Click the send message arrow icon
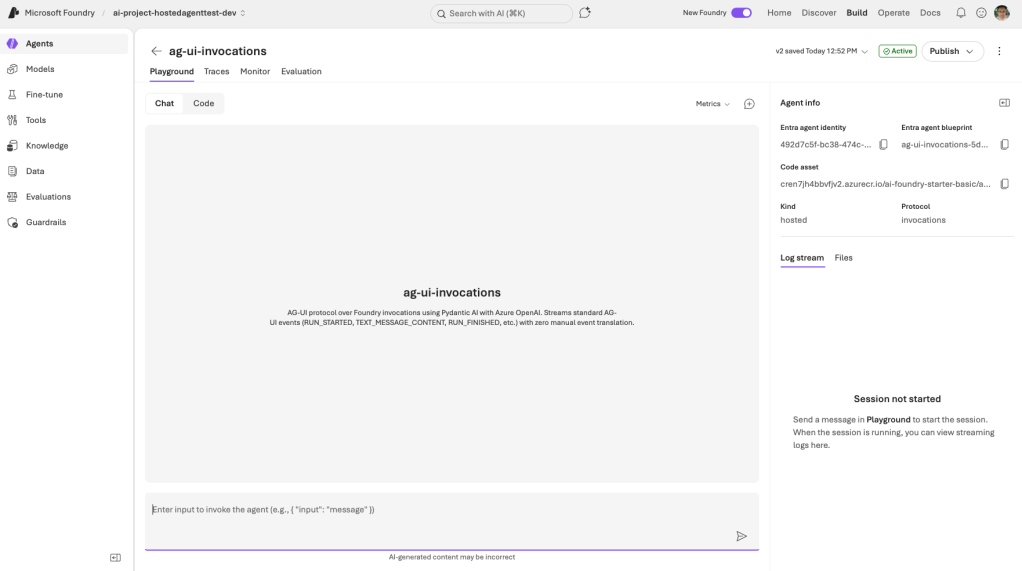 (741, 536)
